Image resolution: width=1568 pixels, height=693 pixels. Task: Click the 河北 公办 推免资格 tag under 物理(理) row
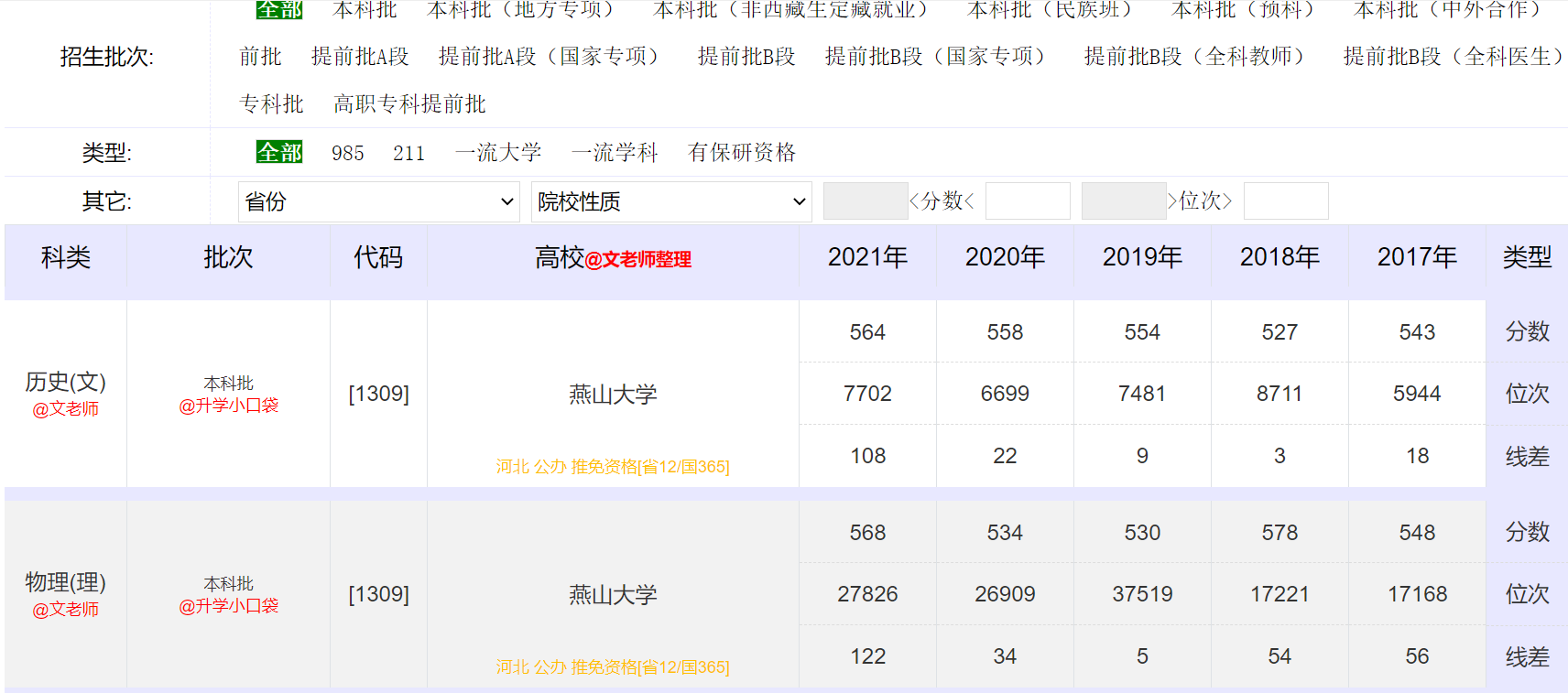[x=613, y=667]
